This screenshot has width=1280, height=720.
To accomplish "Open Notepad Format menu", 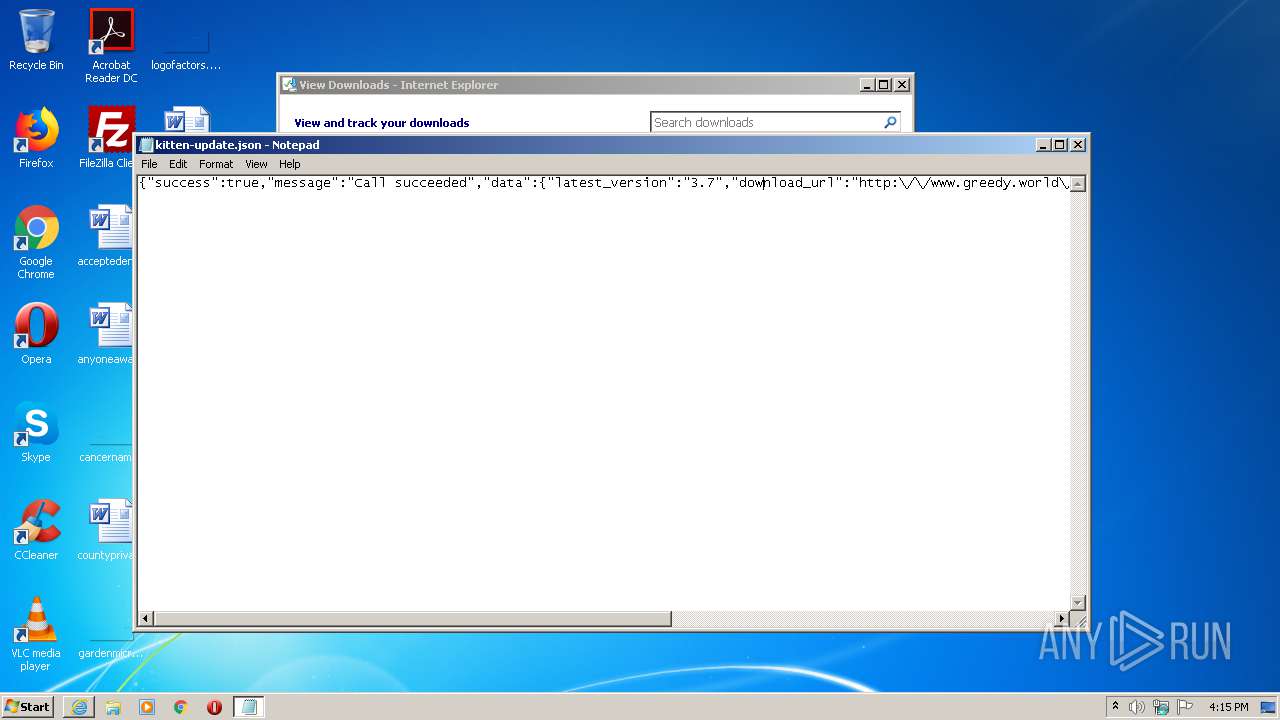I will pyautogui.click(x=216, y=164).
